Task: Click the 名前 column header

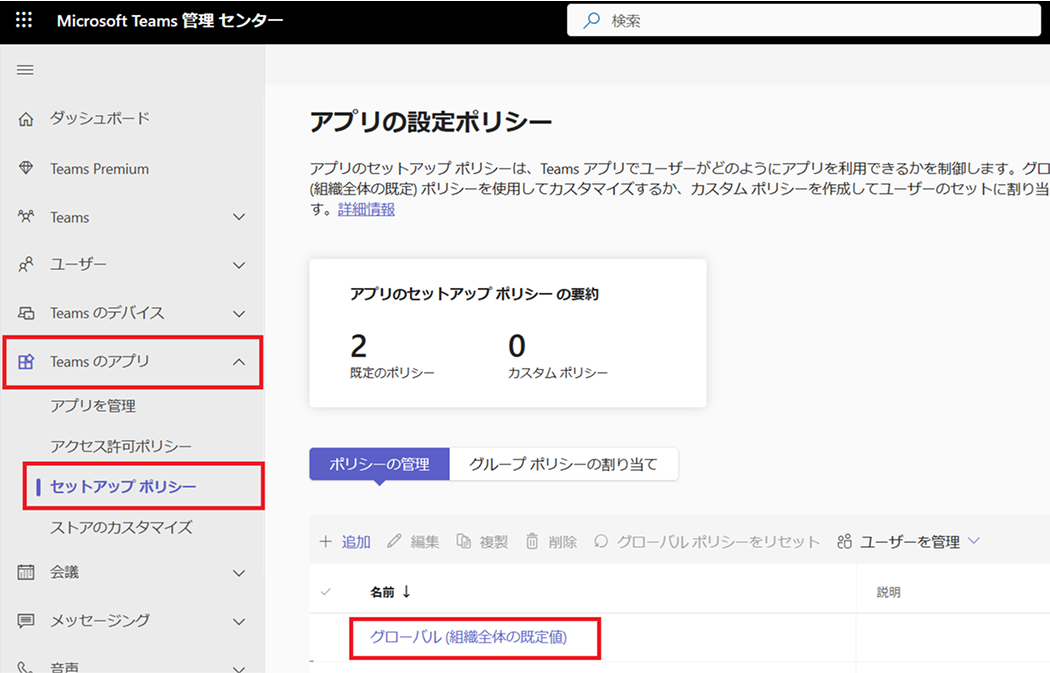Action: [382, 592]
